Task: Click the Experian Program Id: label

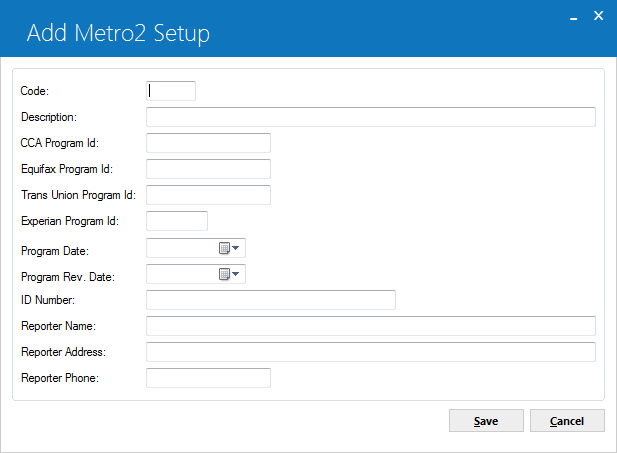Action: [x=70, y=221]
